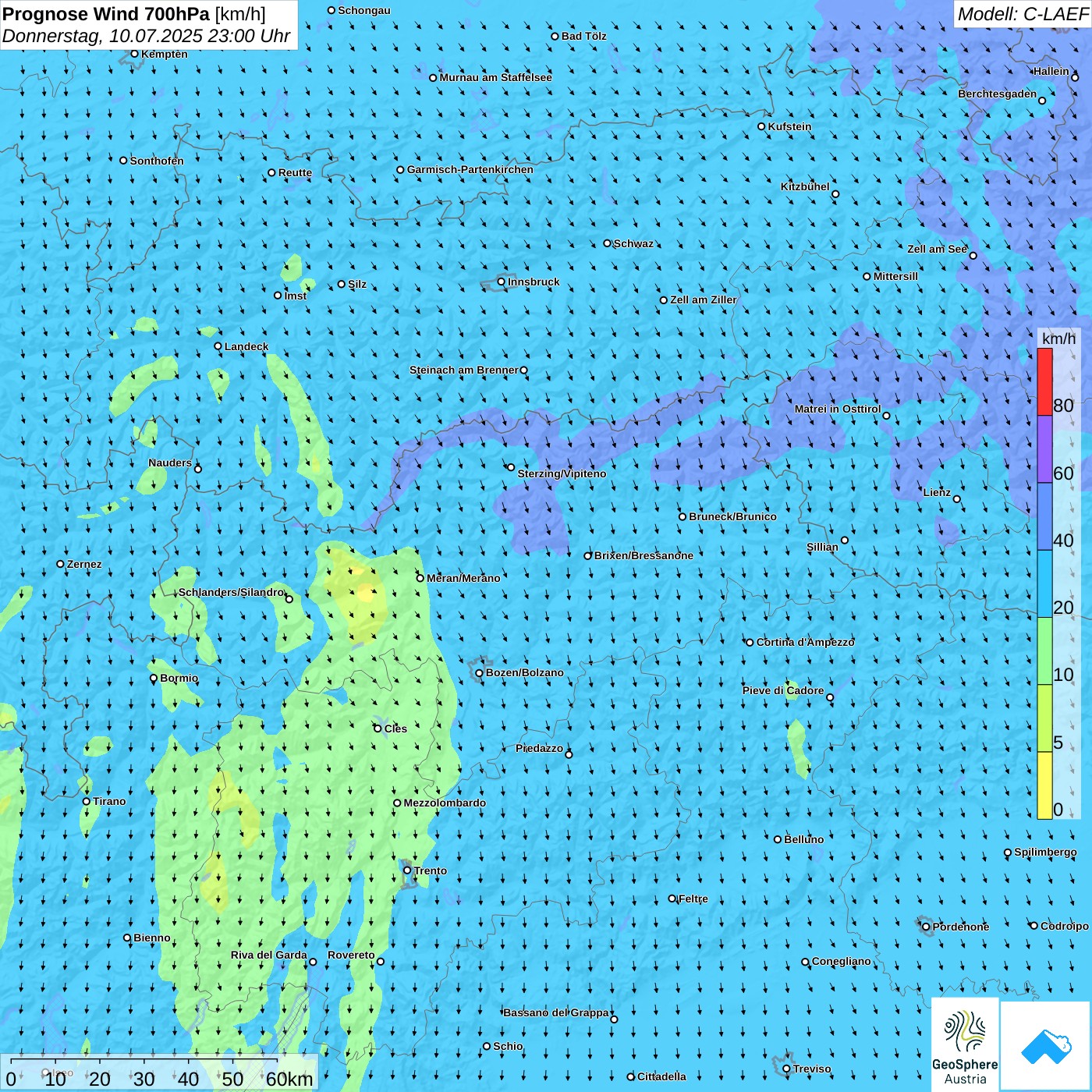Click the Brixen/Bressanone marker
1092x1092 pixels.
(588, 556)
